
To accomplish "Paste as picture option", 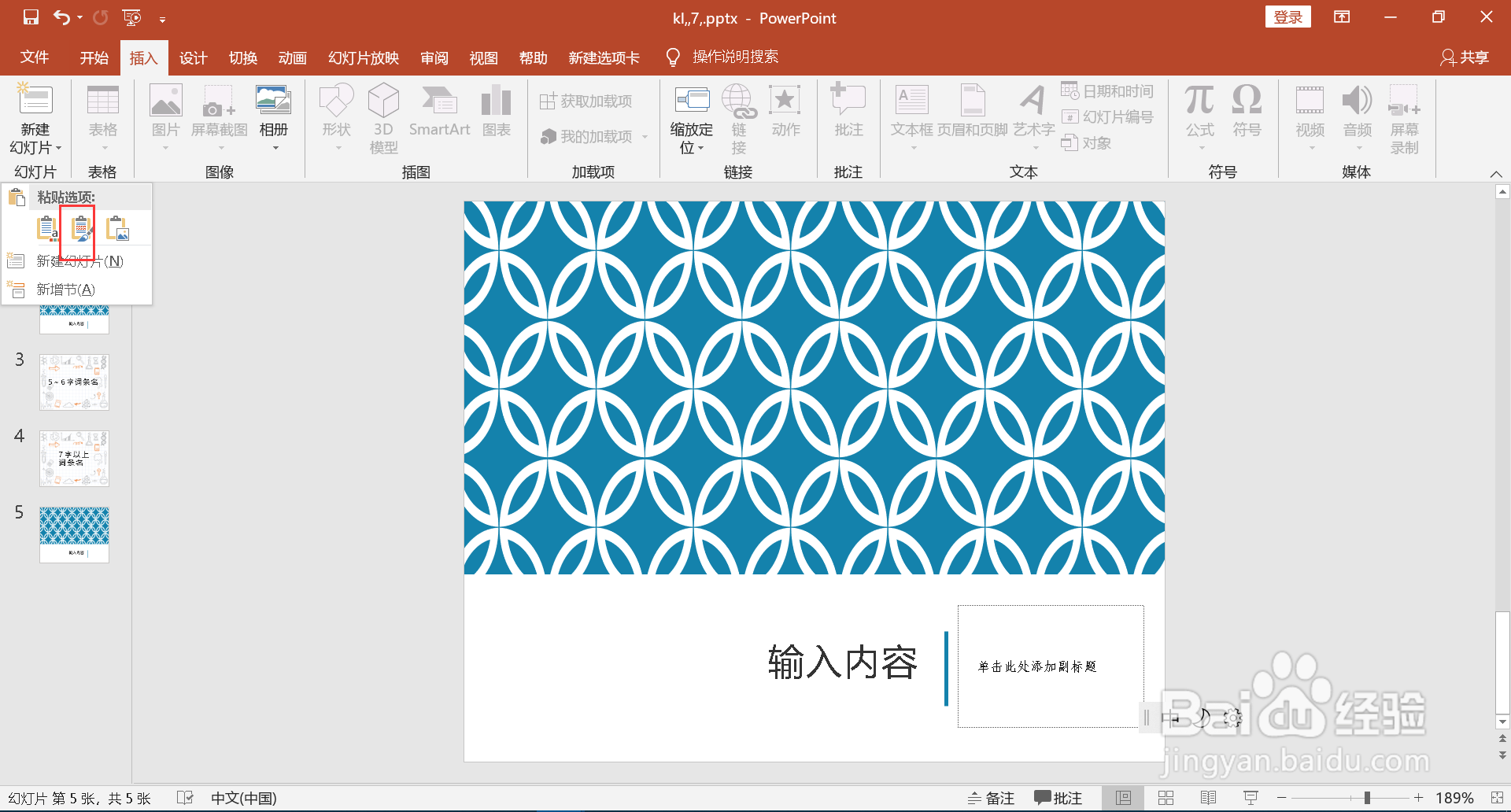I will pyautogui.click(x=117, y=228).
